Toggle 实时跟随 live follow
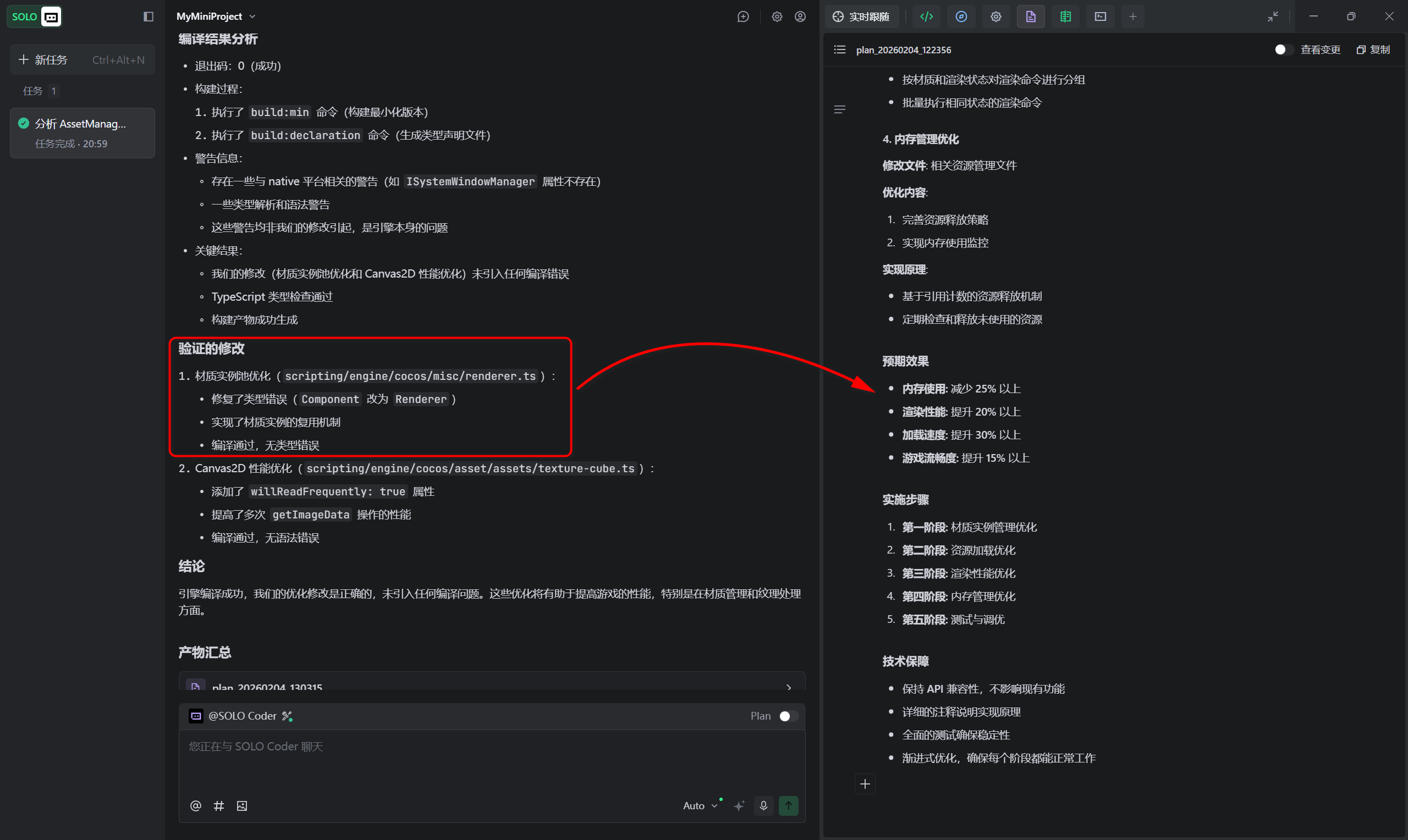The width and height of the screenshot is (1408, 840). pyautogui.click(x=861, y=16)
